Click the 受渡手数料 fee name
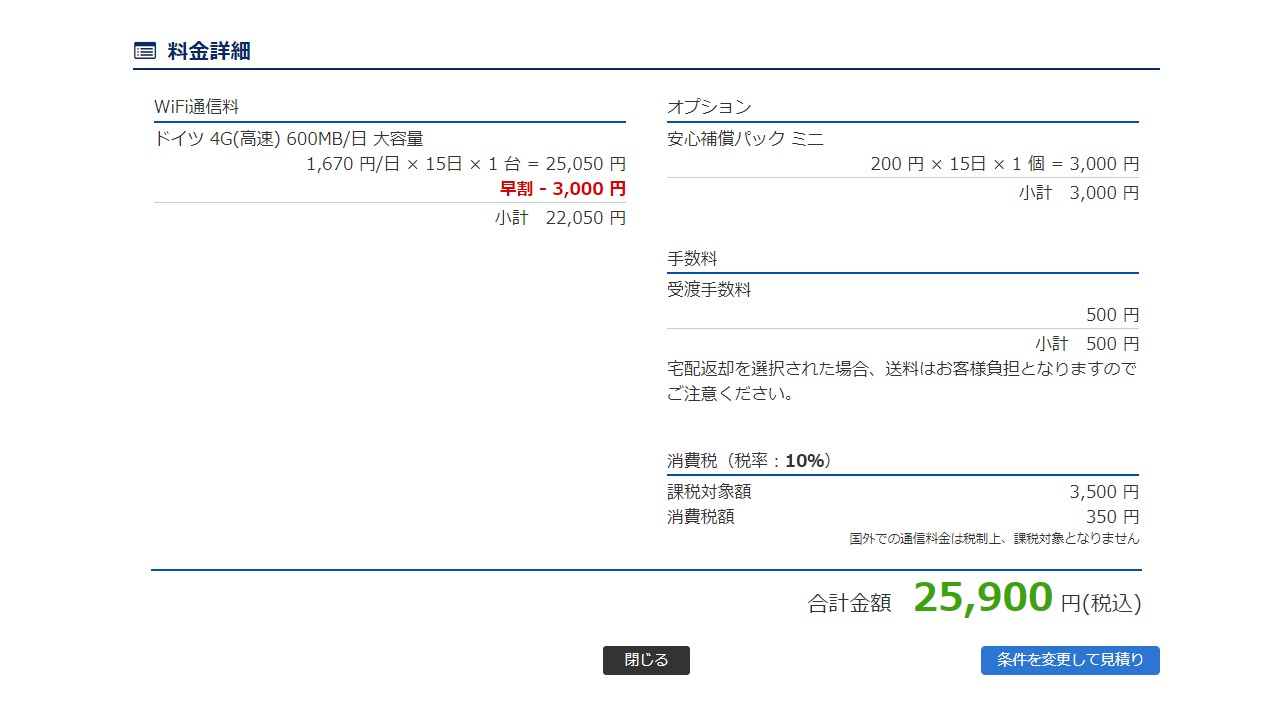This screenshot has width=1280, height=720. tap(709, 290)
